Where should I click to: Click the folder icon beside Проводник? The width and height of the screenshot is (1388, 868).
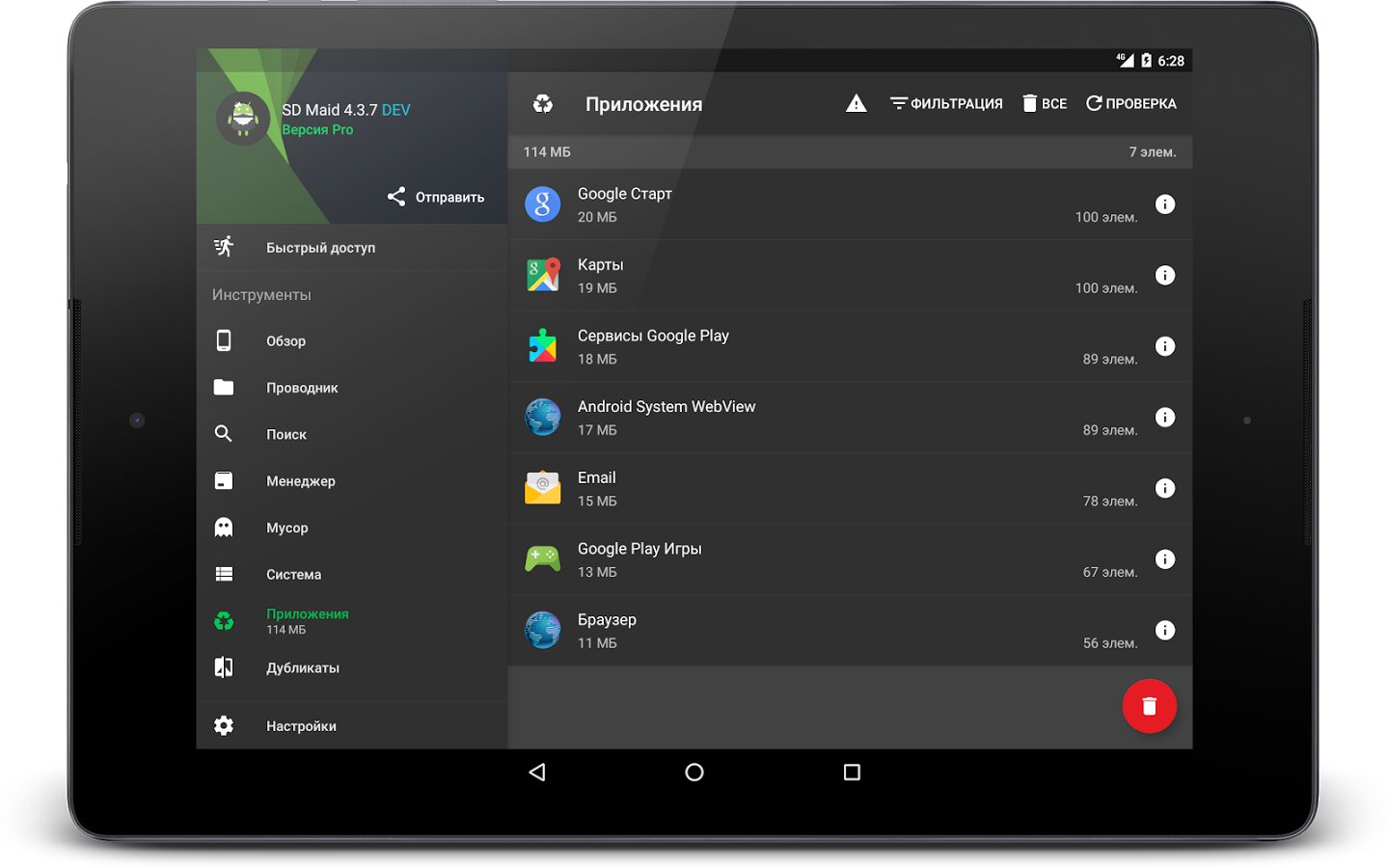tap(224, 387)
